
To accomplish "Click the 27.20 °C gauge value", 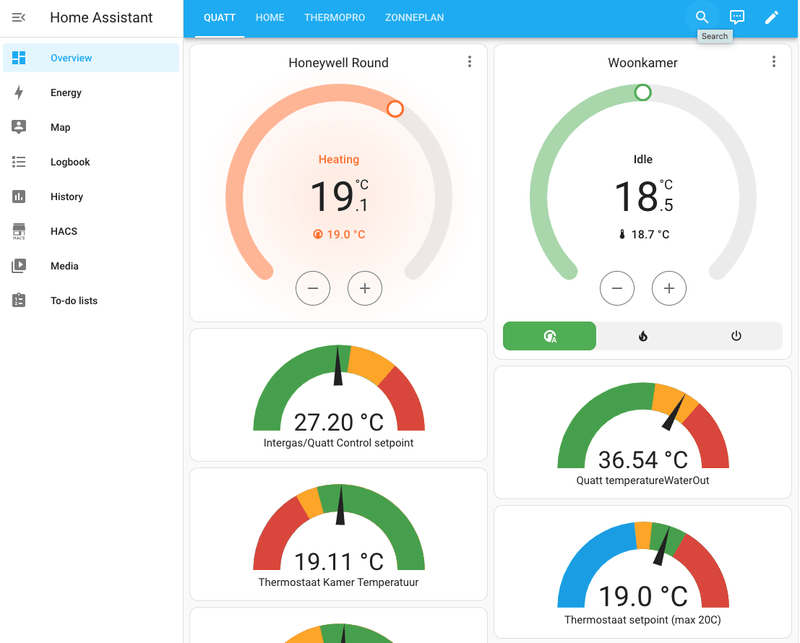I will [x=338, y=422].
